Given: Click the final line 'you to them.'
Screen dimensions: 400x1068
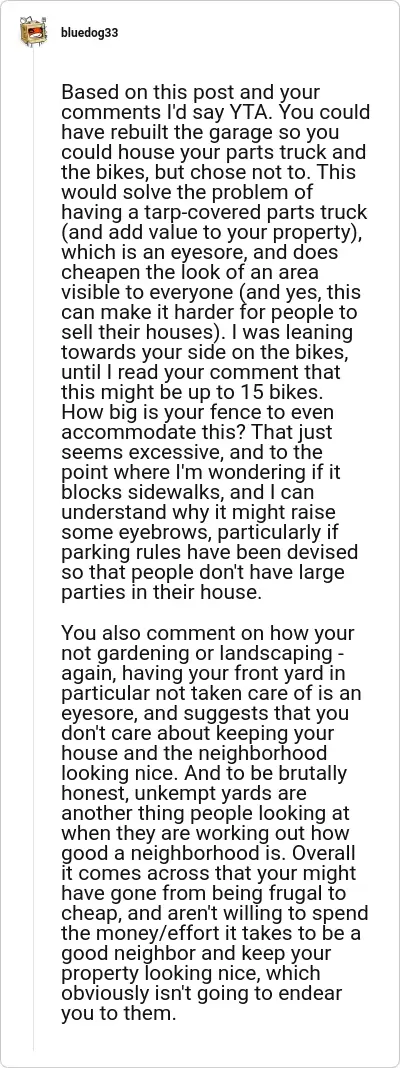Looking at the screenshot, I should [x=117, y=1014].
